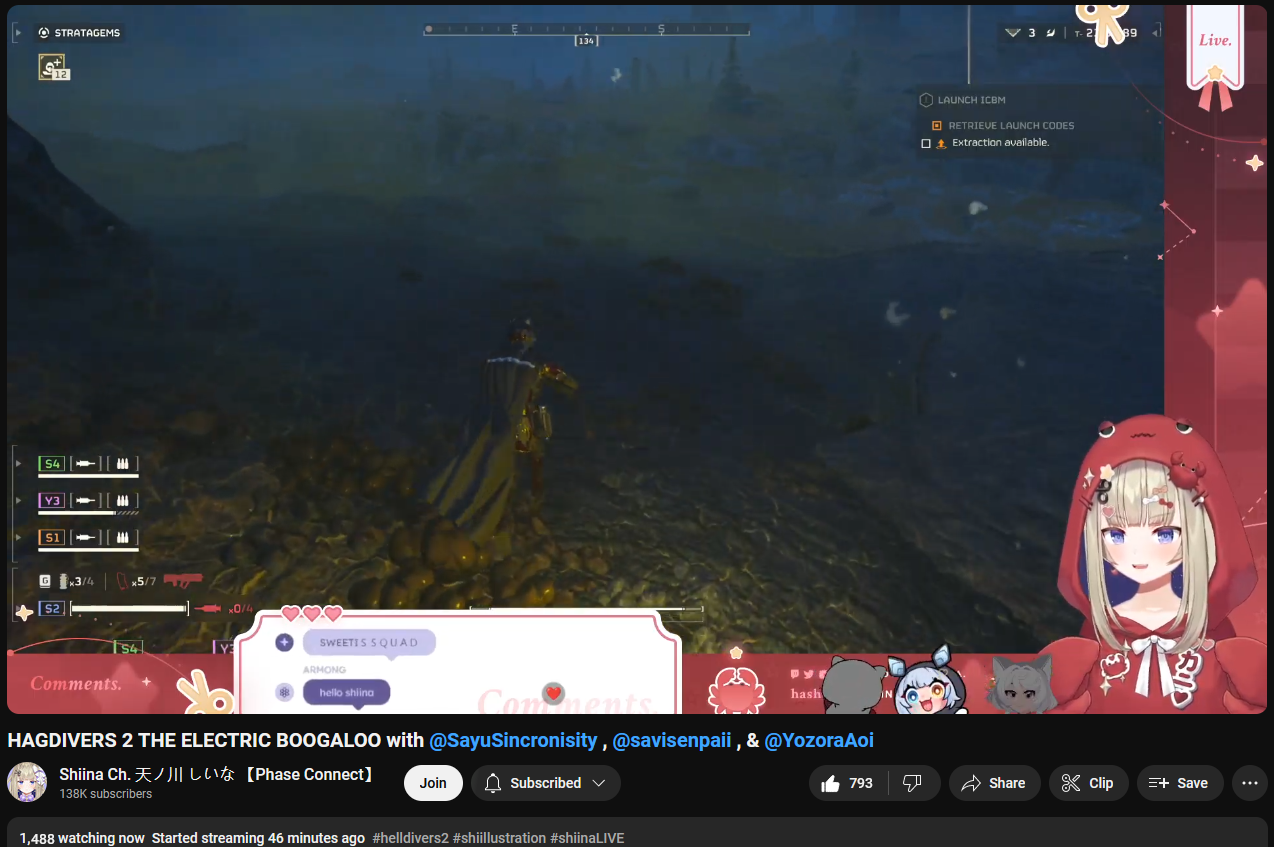Click the 793 like count
This screenshot has width=1274, height=847.
pyautogui.click(x=861, y=783)
